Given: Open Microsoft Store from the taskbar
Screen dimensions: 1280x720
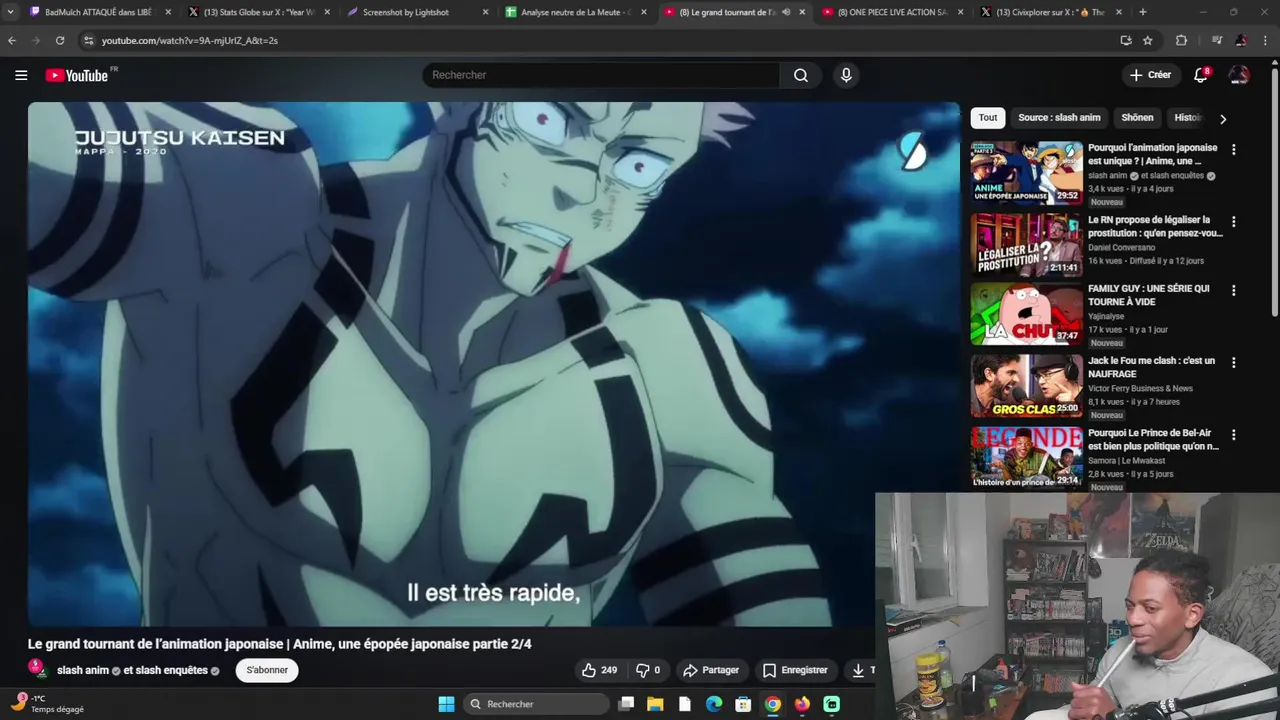Looking at the screenshot, I should [743, 704].
